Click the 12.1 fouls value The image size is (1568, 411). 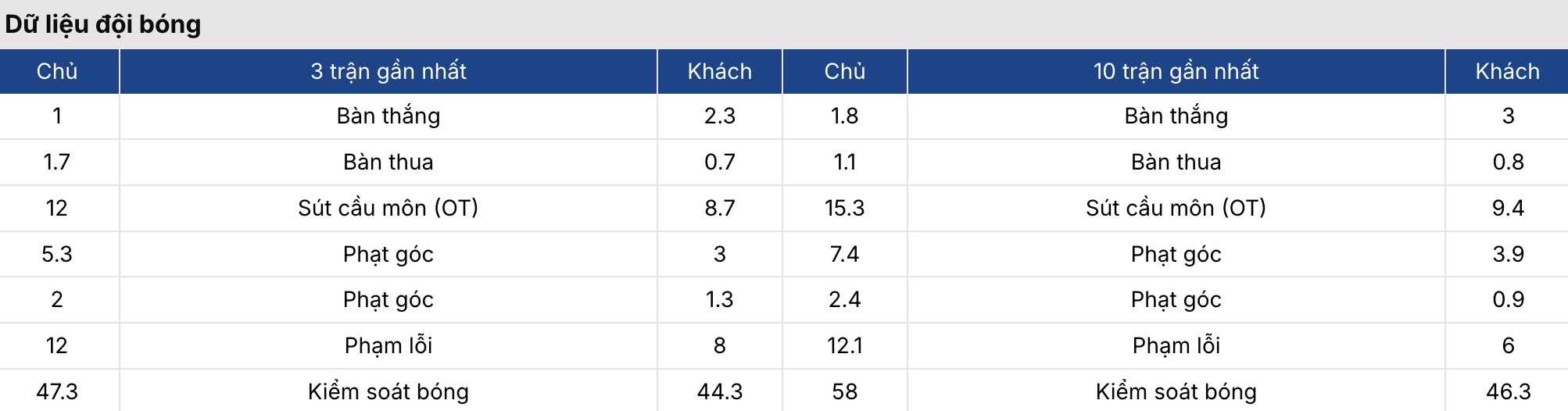[x=844, y=345]
